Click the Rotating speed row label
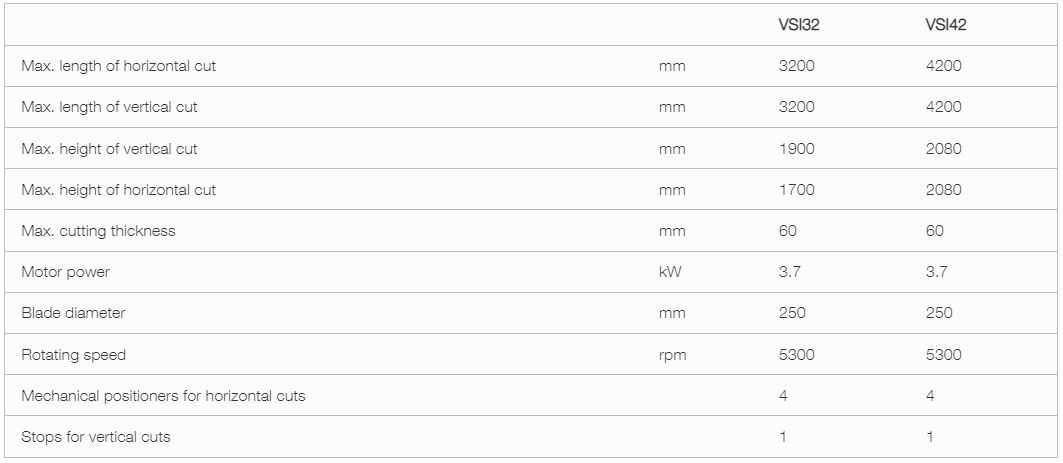This screenshot has width=1063, height=463. tap(73, 355)
